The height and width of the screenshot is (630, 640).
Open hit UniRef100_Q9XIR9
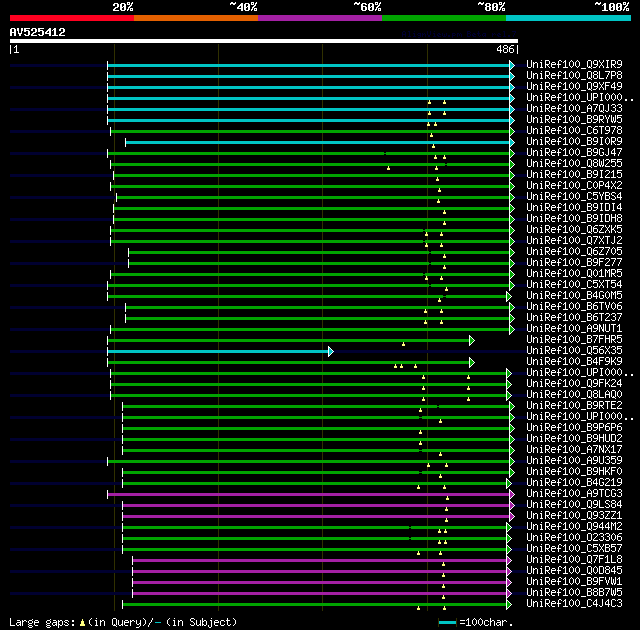574,64
